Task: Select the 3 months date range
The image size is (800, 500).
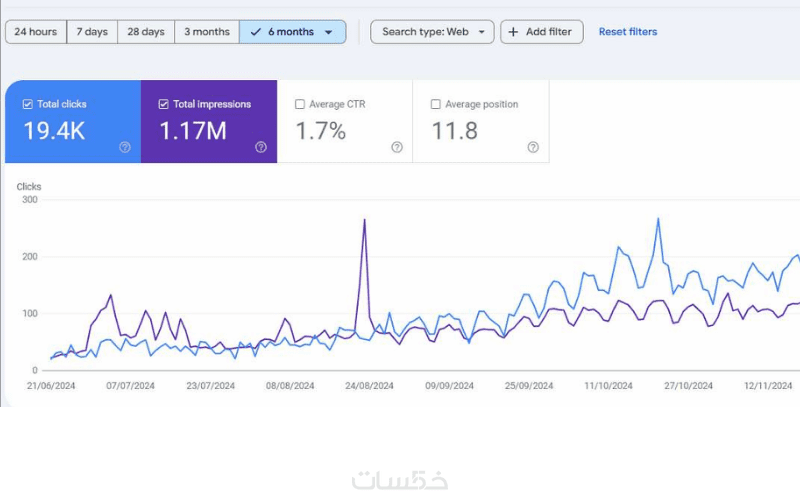Action: (207, 32)
